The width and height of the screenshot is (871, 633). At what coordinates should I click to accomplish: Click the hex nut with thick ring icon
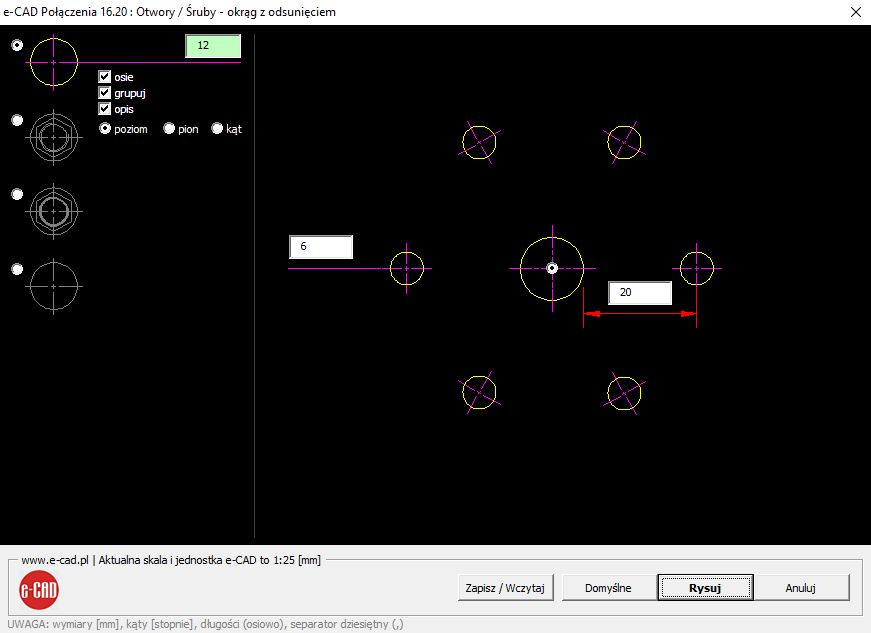point(54,212)
